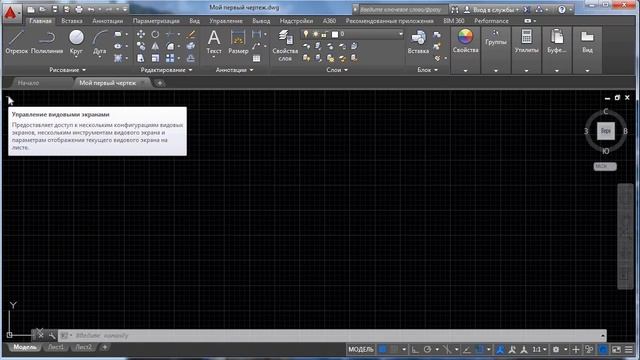
Task: Switch to the Вставка ribbon tab
Action: point(72,21)
